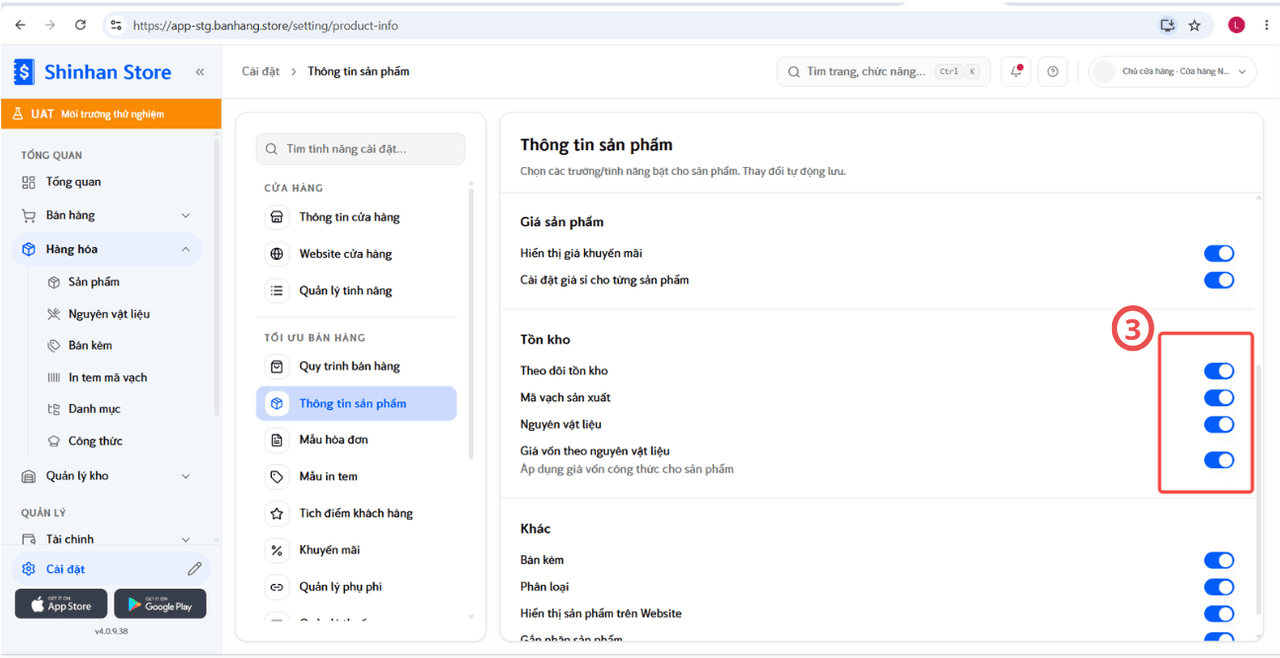Screen dimensions: 1280x658
Task: Bookmark this page with the star icon
Action: (1194, 25)
